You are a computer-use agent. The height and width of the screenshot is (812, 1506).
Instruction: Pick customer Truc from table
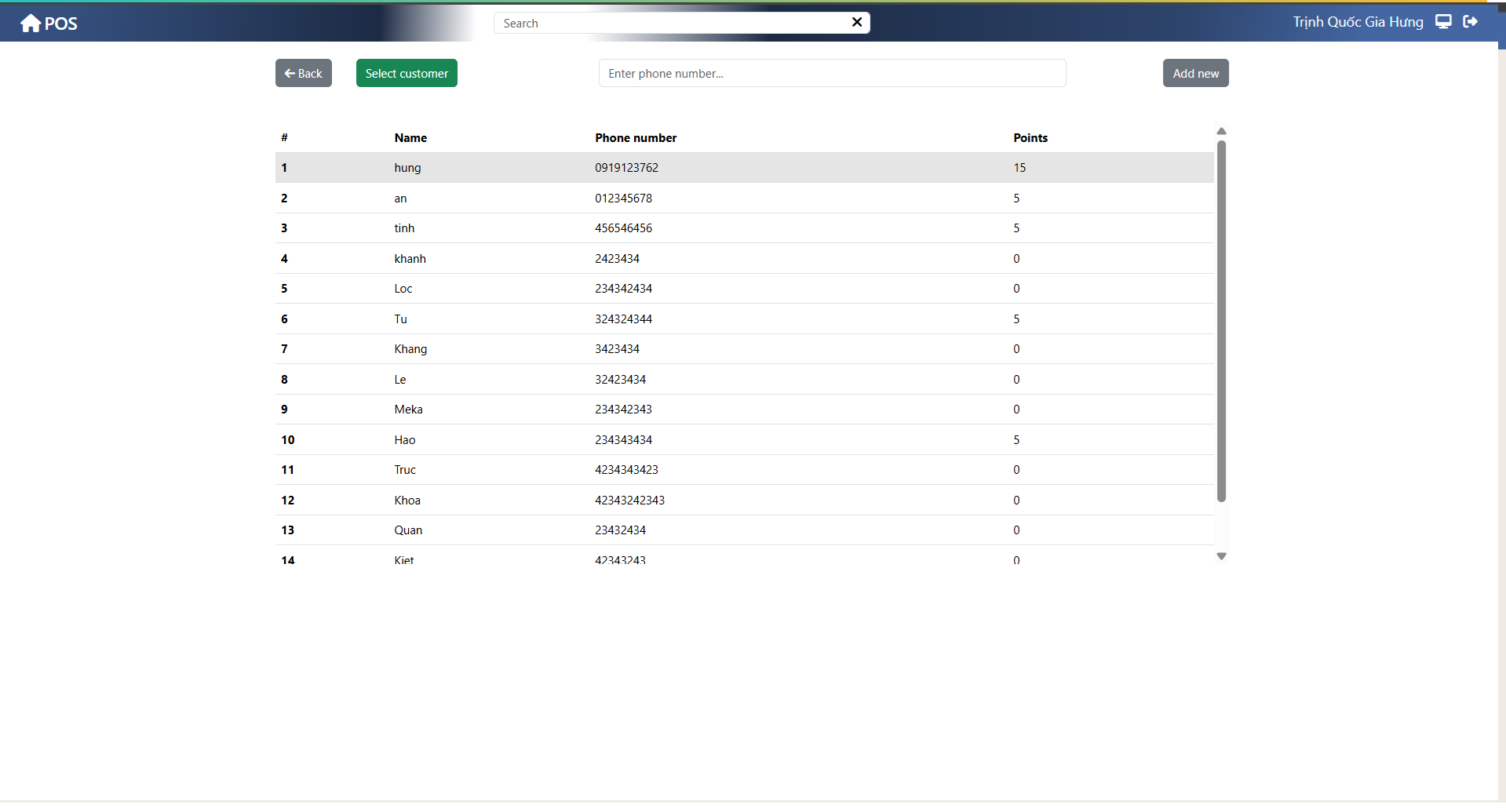(743, 470)
